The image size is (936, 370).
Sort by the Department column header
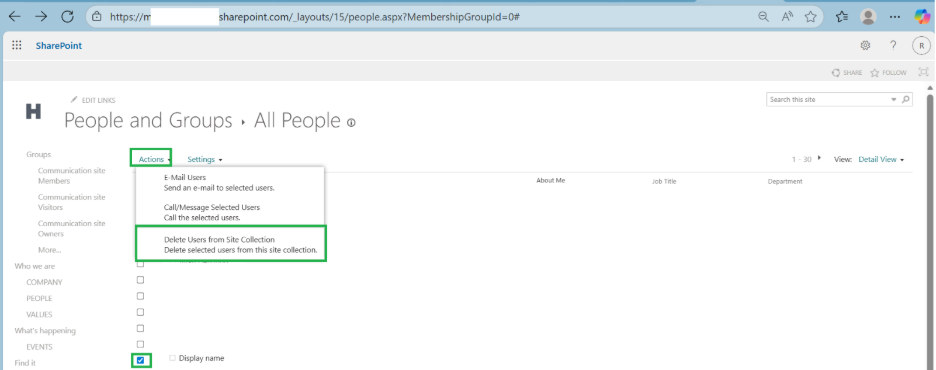point(785,181)
